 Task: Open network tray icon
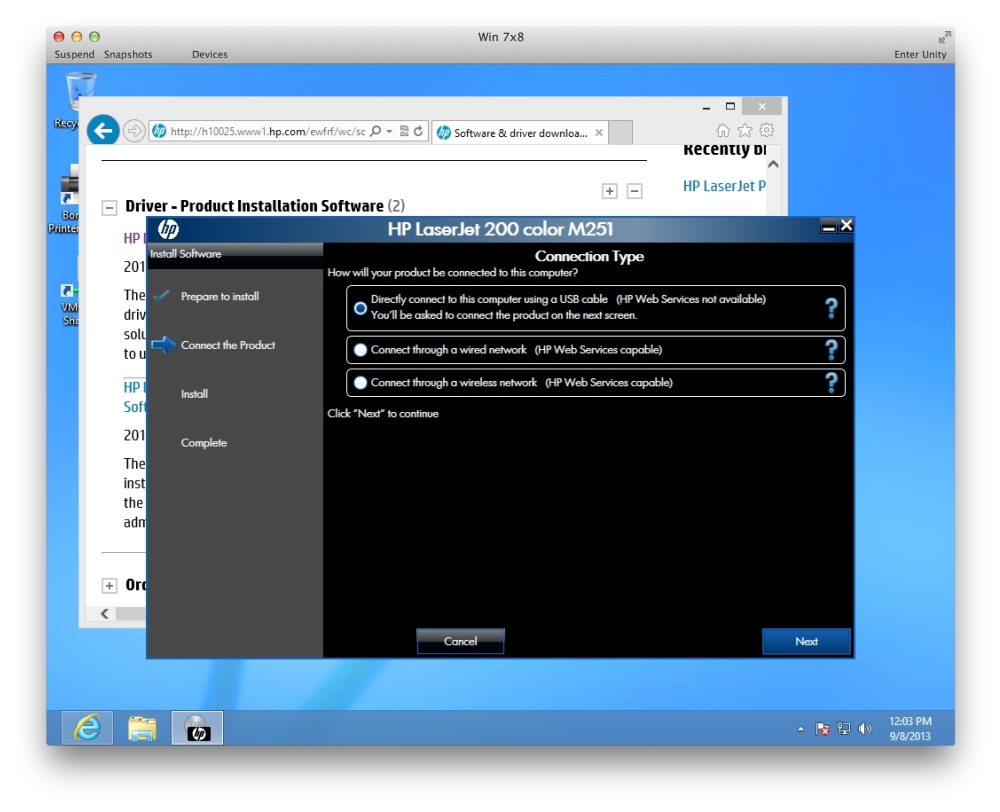coord(844,728)
